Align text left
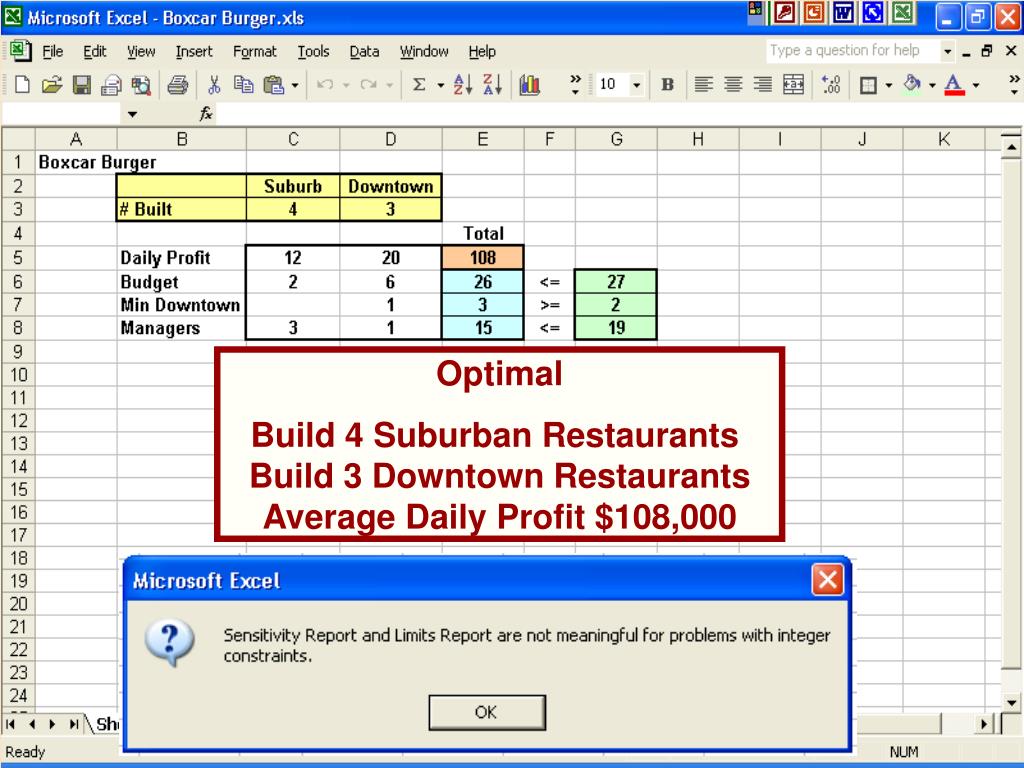The width and height of the screenshot is (1024, 768). click(703, 85)
